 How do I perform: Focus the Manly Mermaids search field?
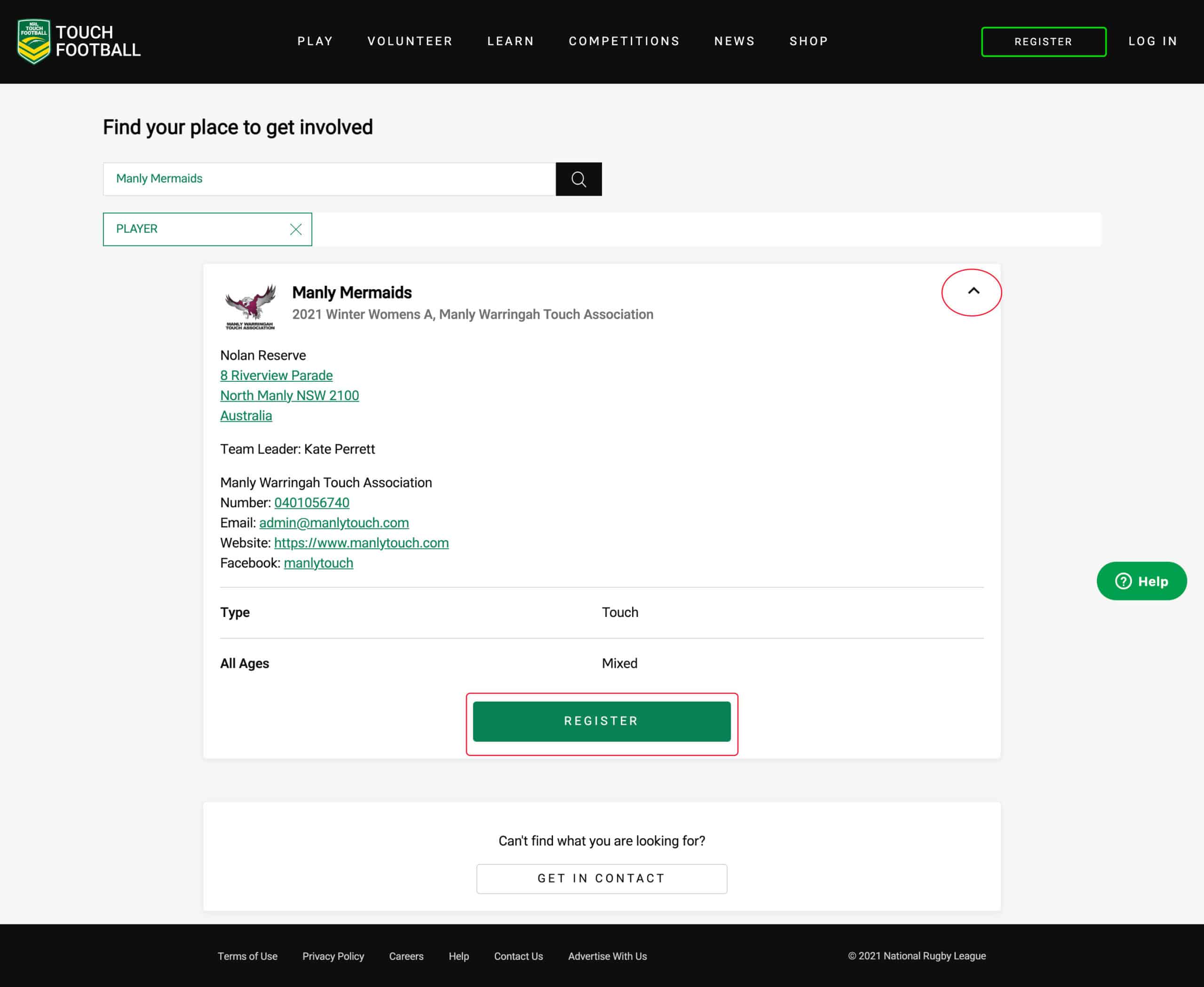pyautogui.click(x=329, y=179)
